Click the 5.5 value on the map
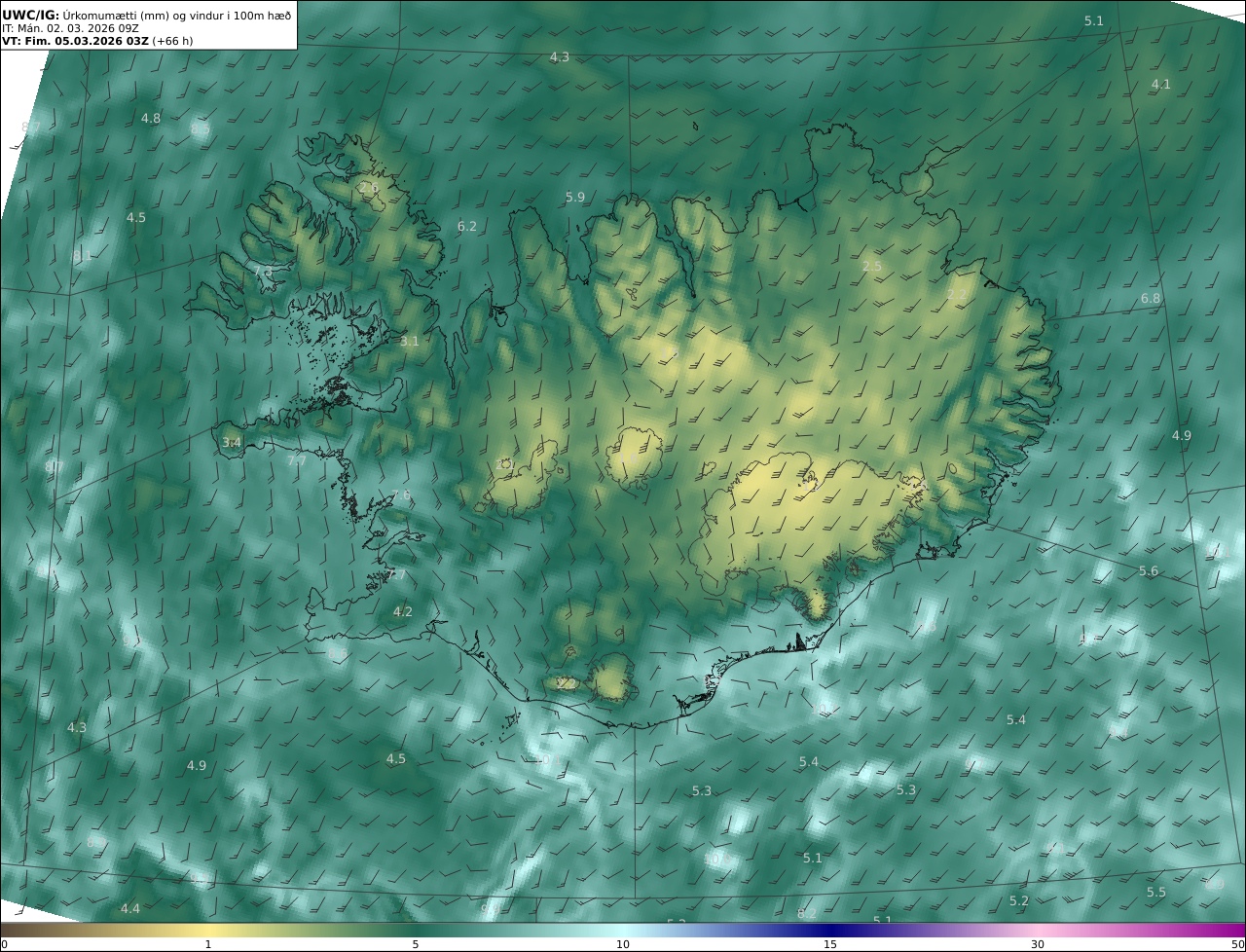The height and width of the screenshot is (952, 1246). tap(1156, 893)
